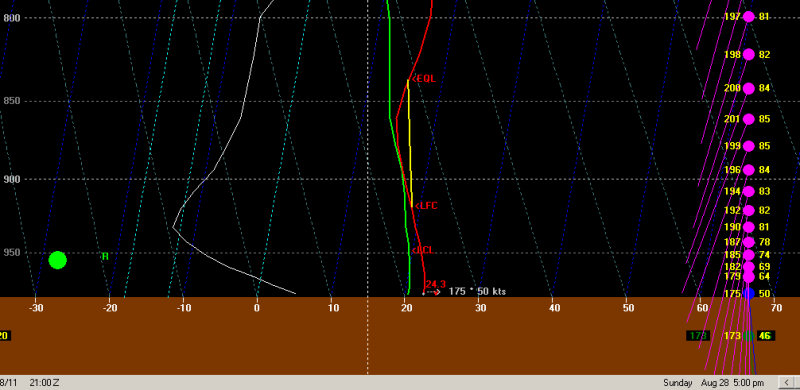This screenshot has height=390, width=800.
Task: Click the 'Aug 28' date in status bar
Action: click(714, 383)
